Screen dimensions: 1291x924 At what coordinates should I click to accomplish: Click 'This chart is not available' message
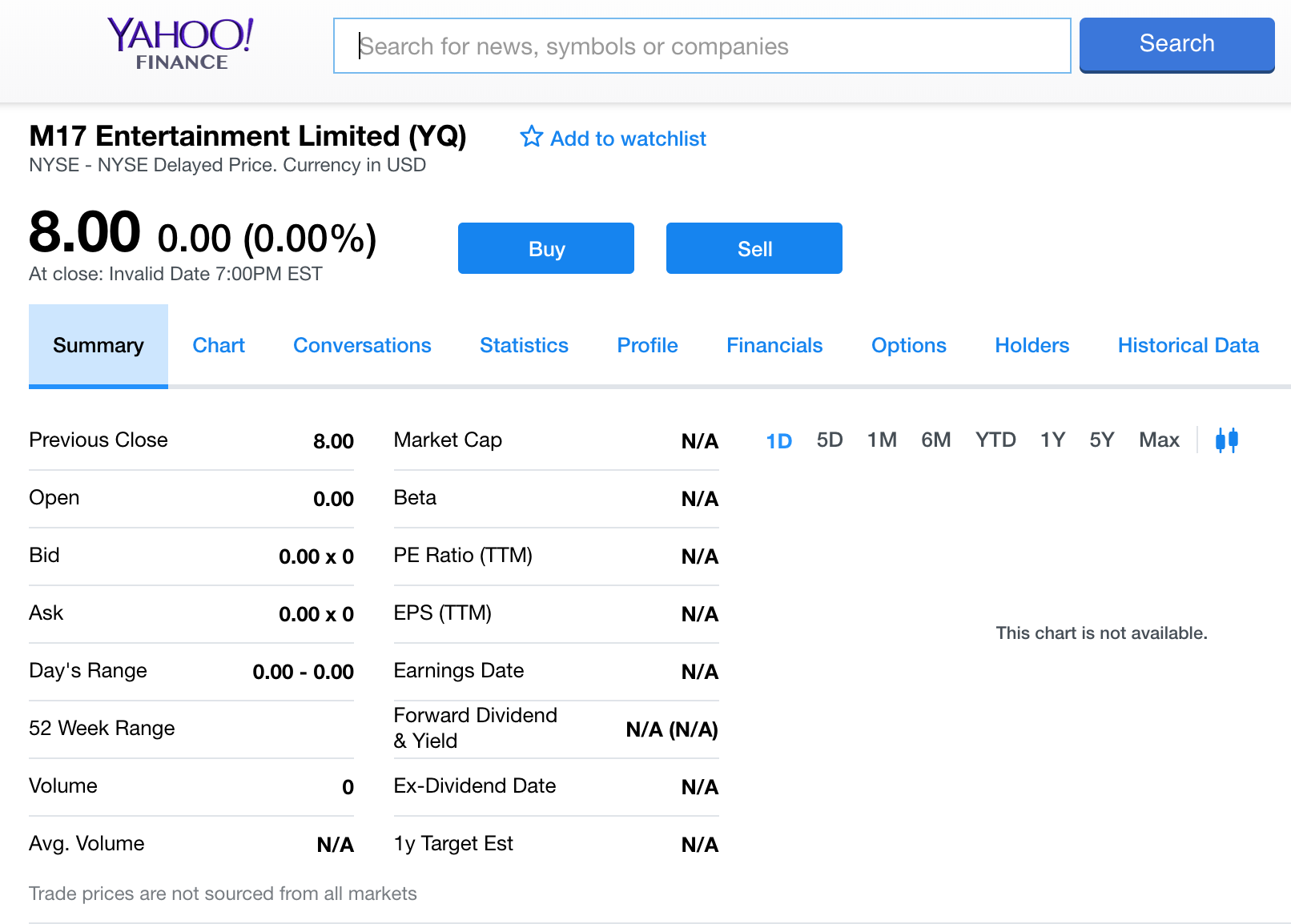point(1101,633)
